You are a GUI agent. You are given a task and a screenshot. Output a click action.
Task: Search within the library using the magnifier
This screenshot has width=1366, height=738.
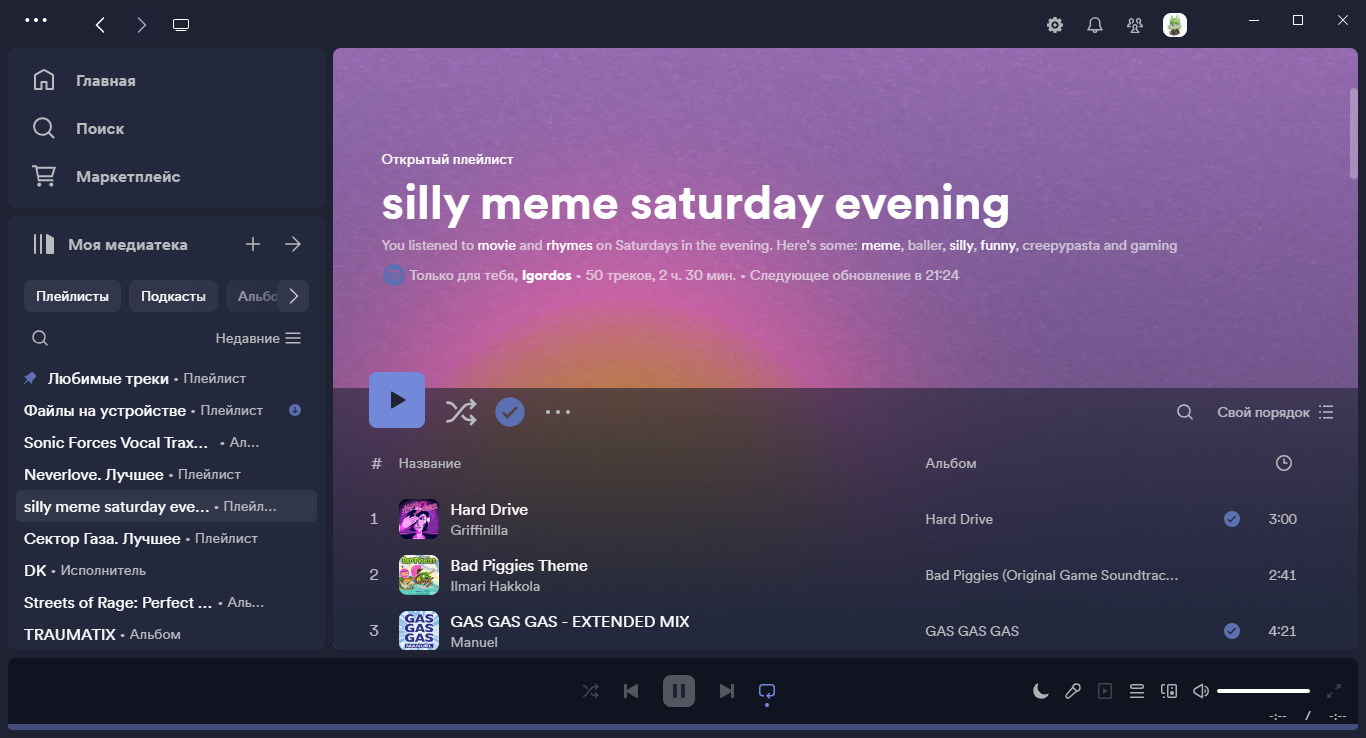(x=40, y=338)
